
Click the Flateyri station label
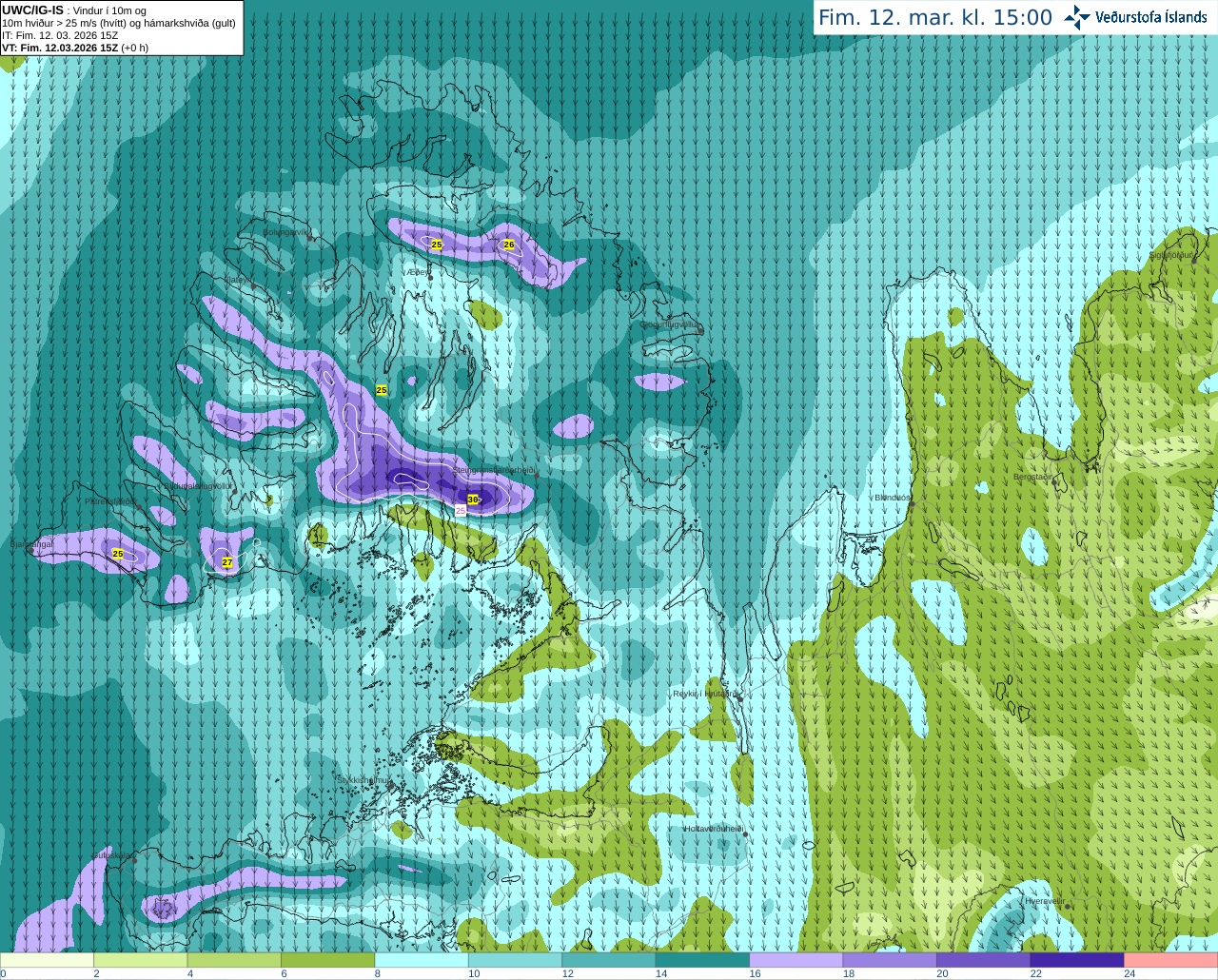tap(237, 280)
